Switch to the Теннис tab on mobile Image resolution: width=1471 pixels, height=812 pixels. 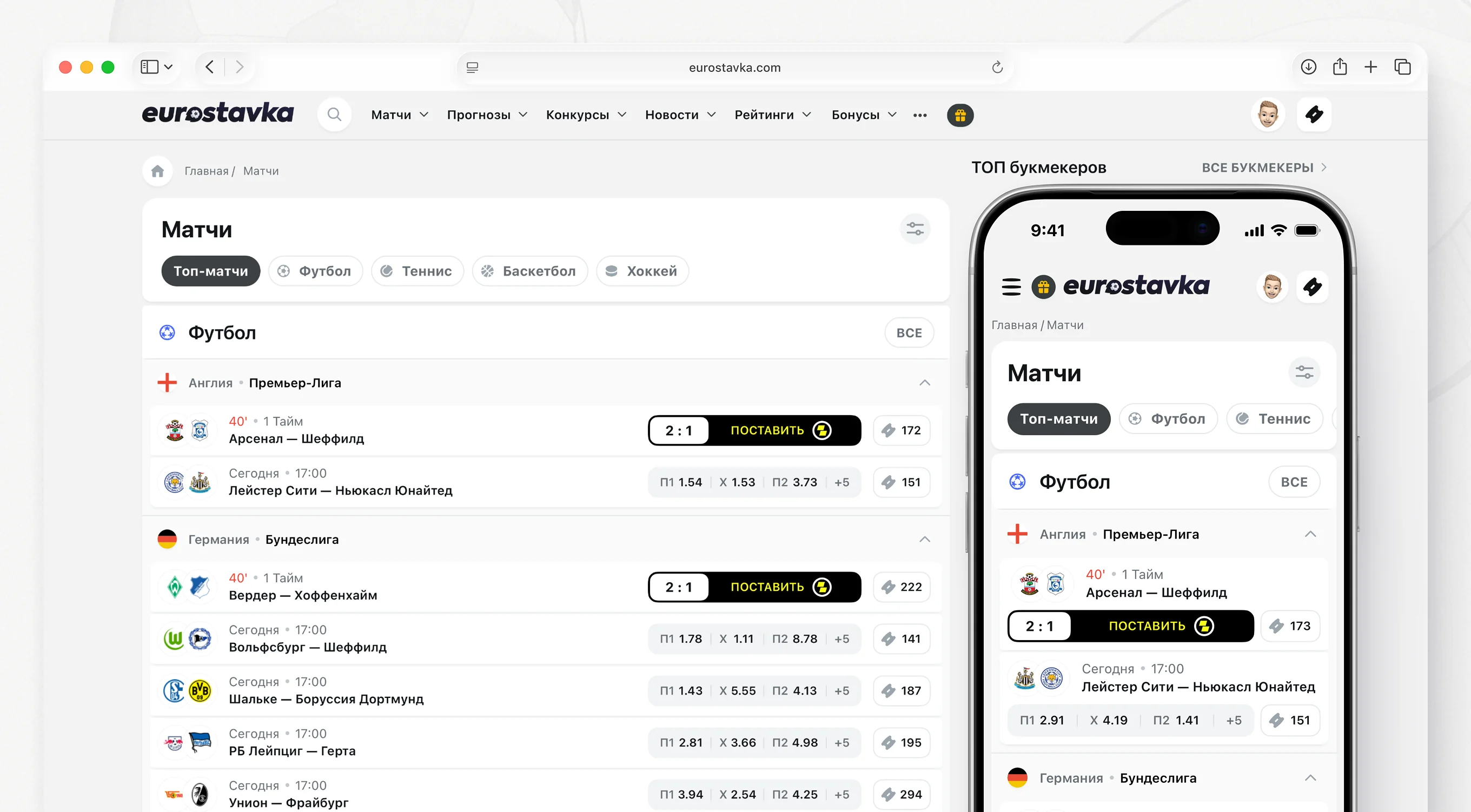pyautogui.click(x=1274, y=418)
